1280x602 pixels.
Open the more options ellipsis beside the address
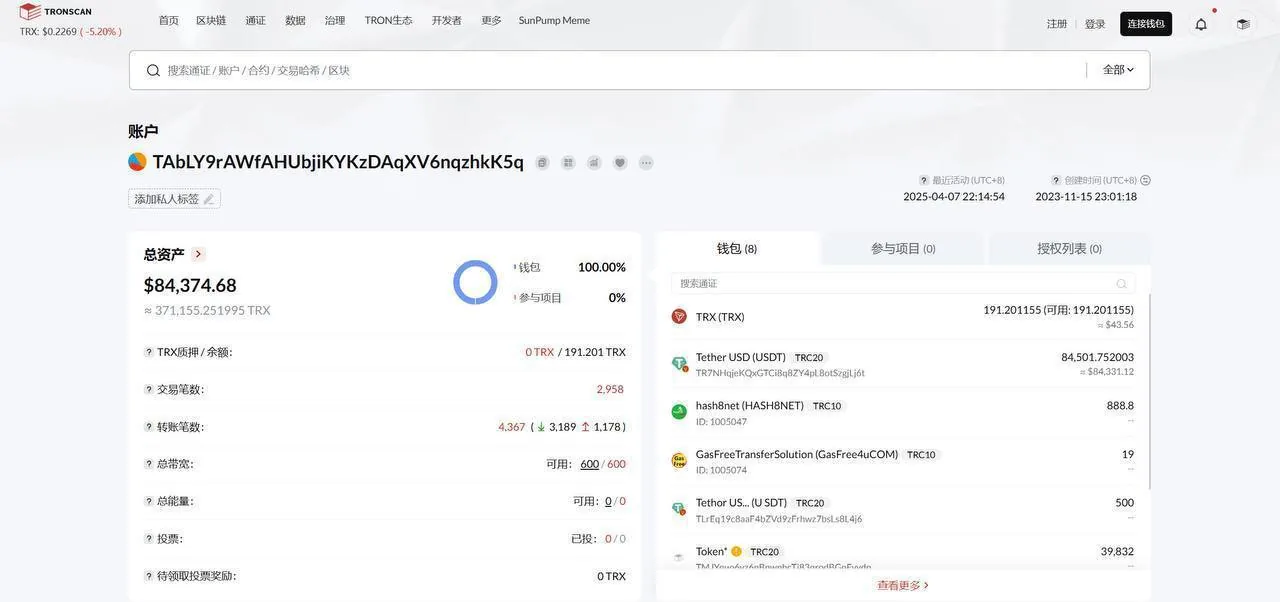coord(646,162)
